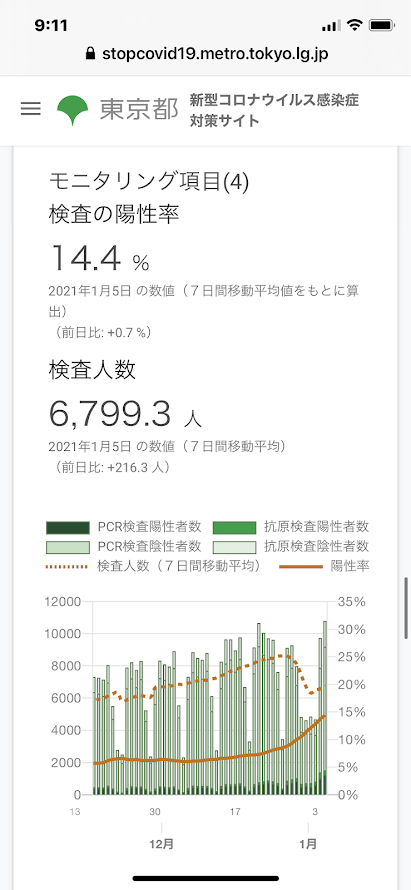Toggle 陽性率 solid line legend

point(325,566)
